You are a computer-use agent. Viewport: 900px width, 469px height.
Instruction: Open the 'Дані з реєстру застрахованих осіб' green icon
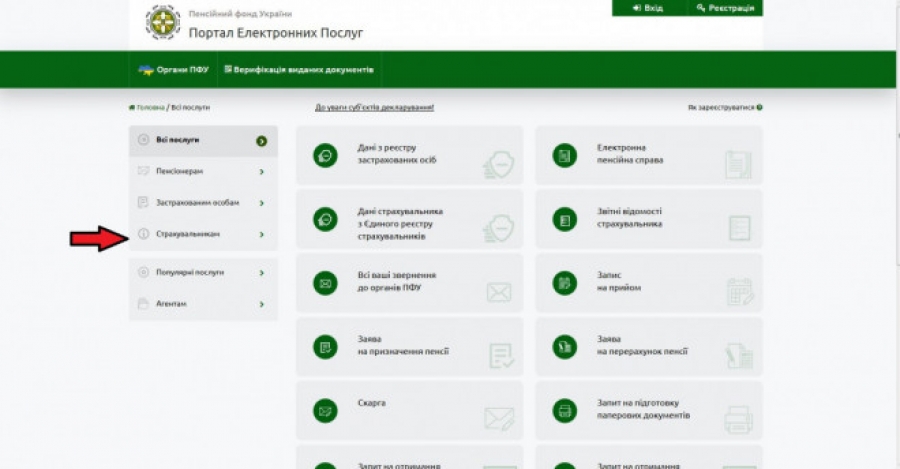point(325,155)
